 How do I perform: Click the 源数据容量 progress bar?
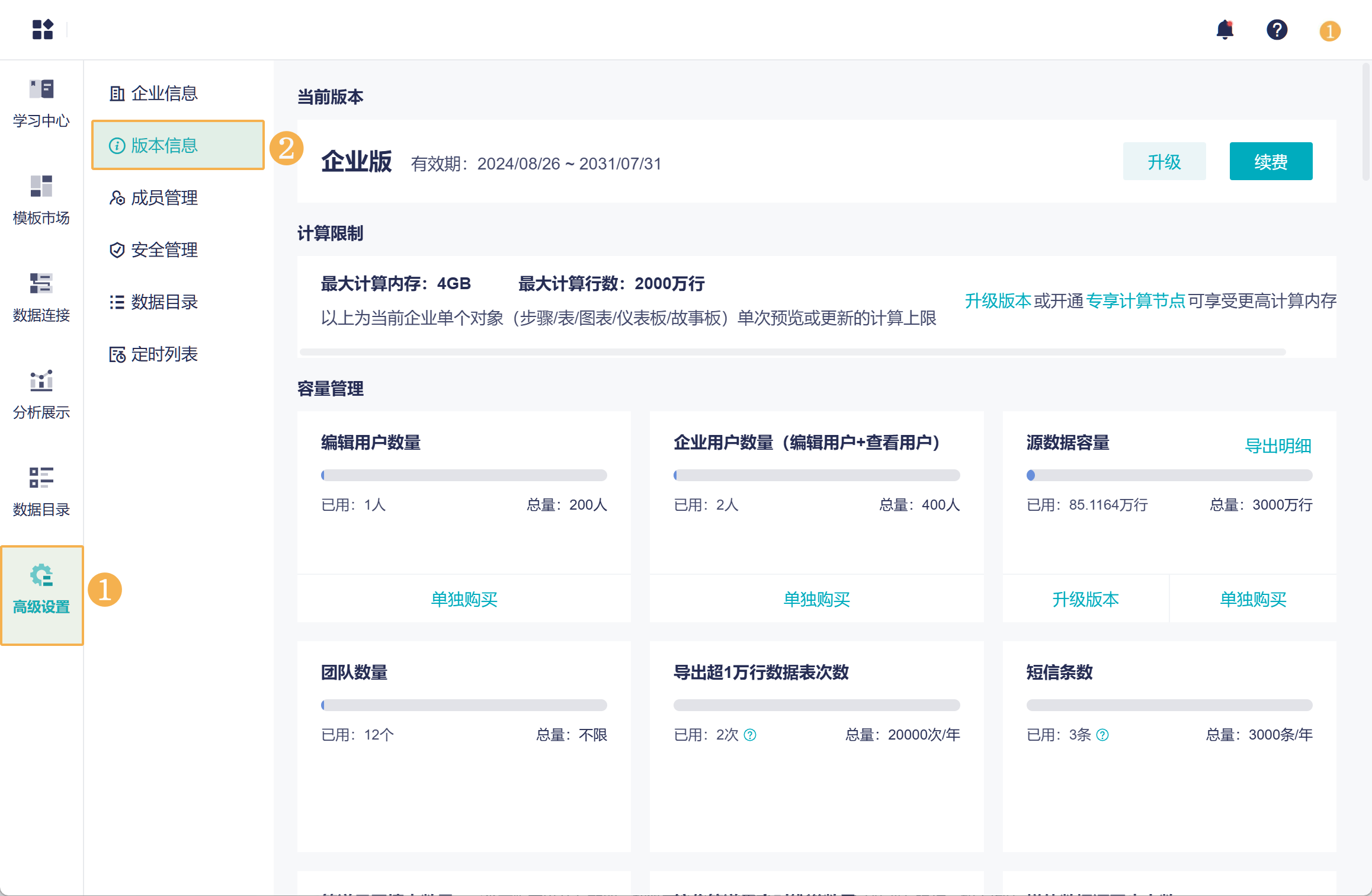pyautogui.click(x=1169, y=475)
